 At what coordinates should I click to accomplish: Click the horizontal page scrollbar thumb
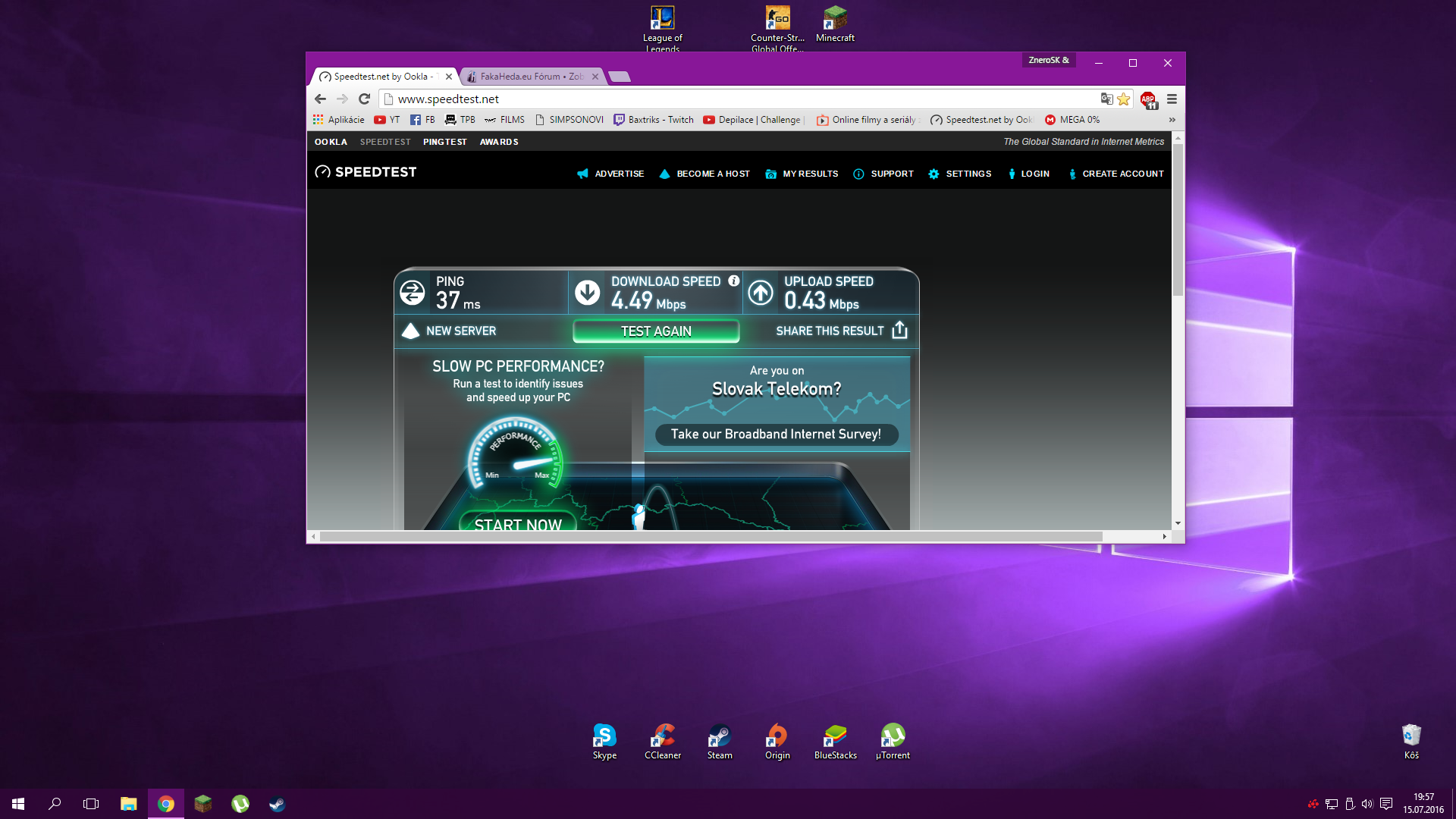(x=711, y=536)
